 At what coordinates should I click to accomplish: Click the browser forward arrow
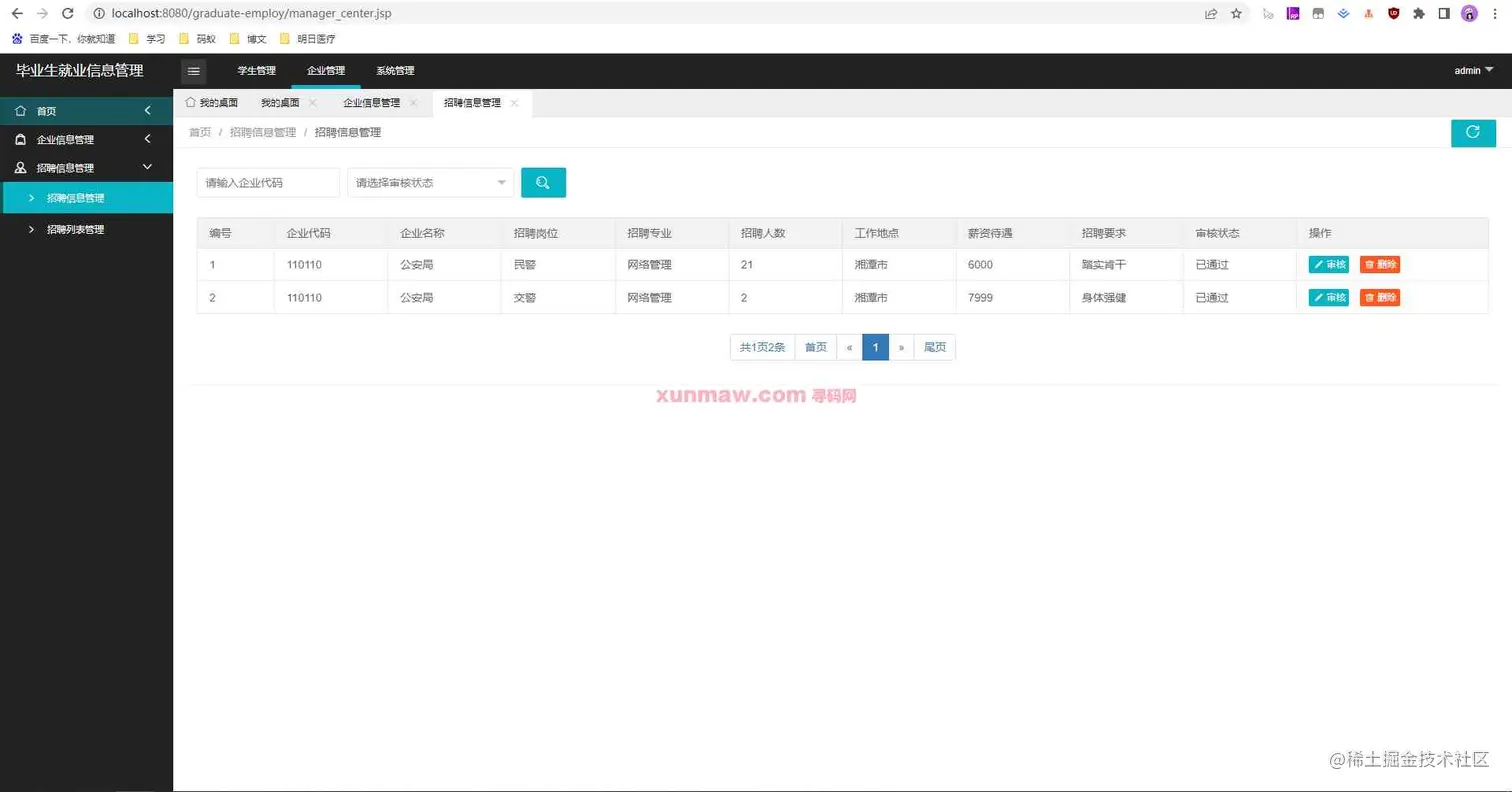[42, 14]
